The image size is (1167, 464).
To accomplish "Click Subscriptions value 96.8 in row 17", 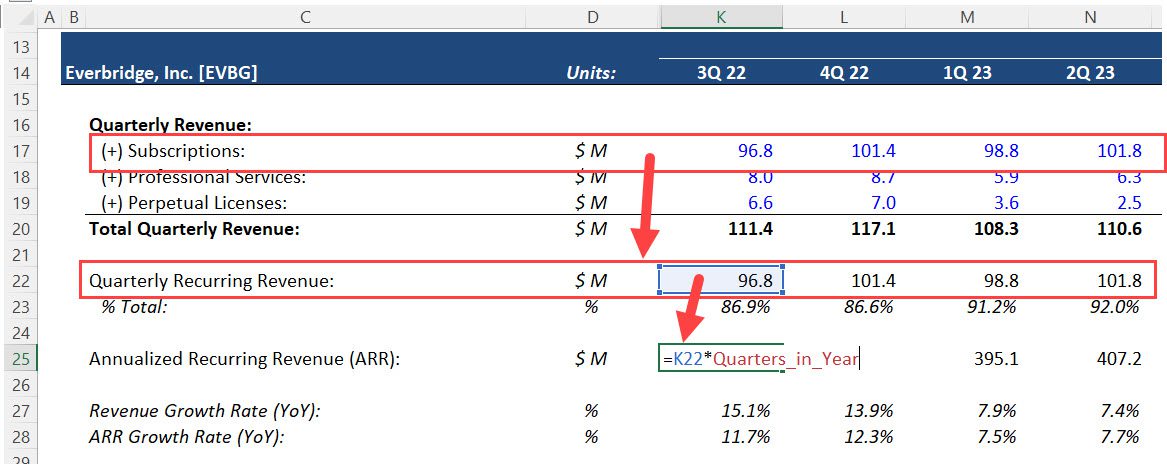I will 755,151.
